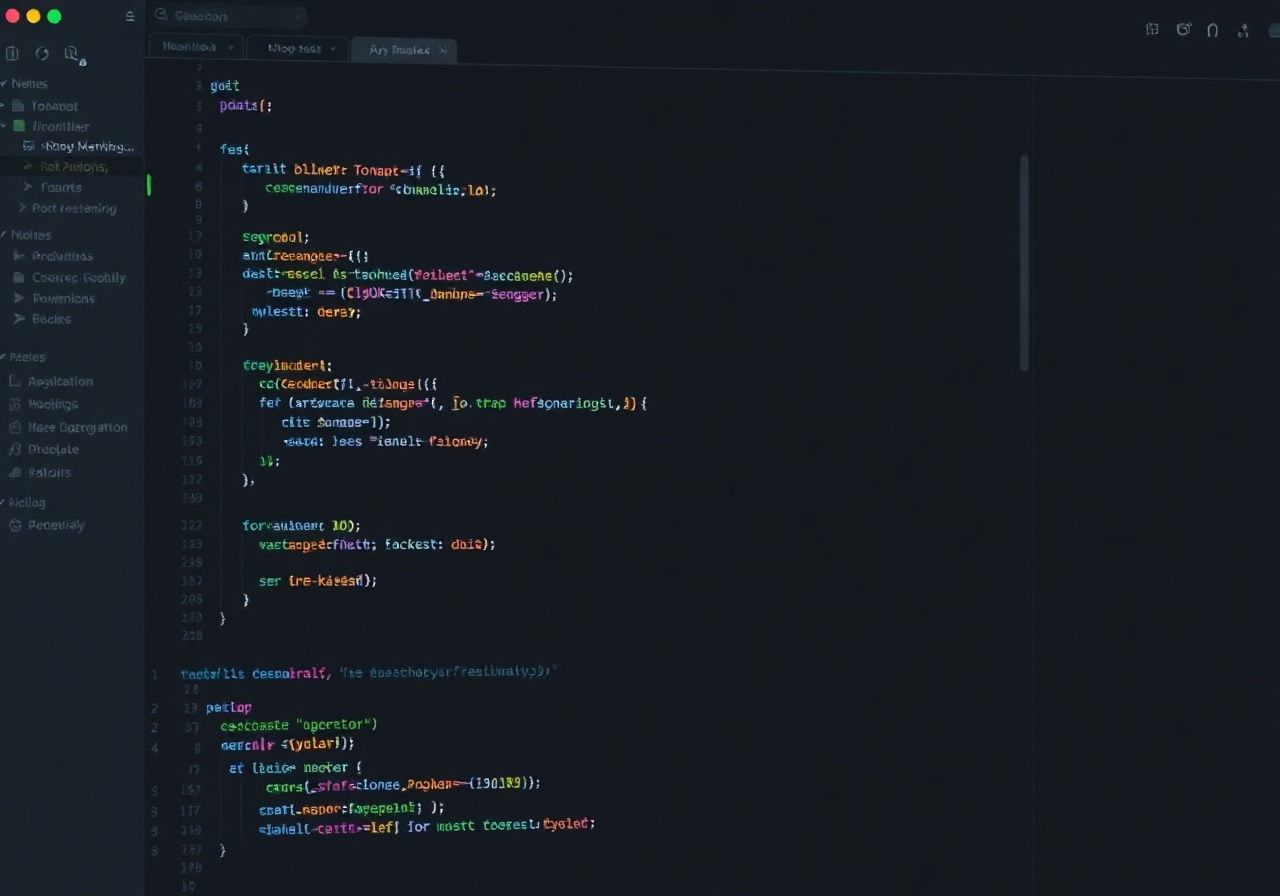Screen dimensions: 1280x896
Task: Click the collapse icon beside the window buttons
Action: point(130,17)
